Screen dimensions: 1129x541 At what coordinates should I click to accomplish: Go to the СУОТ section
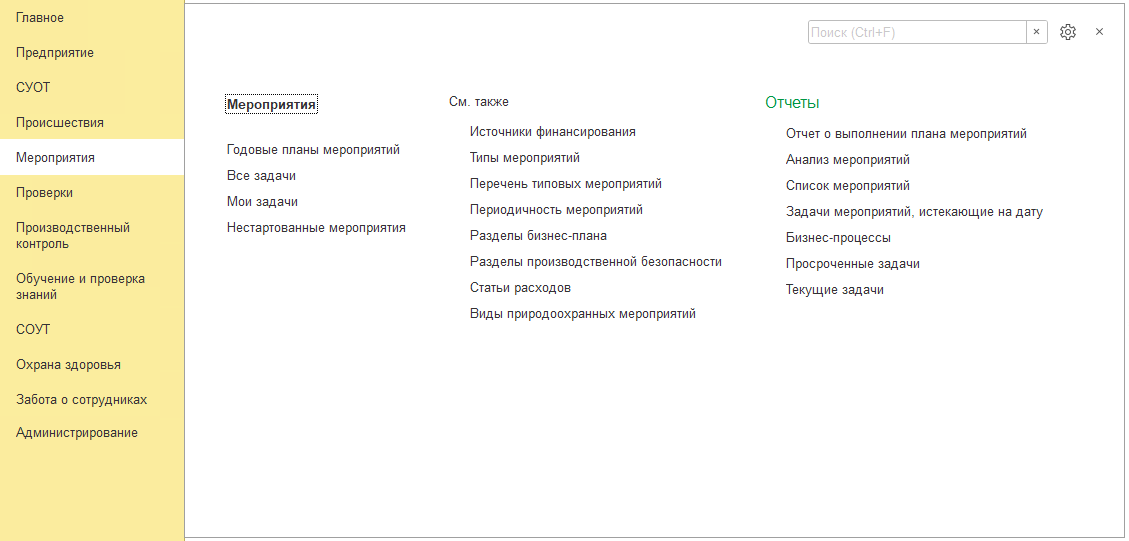point(33,88)
